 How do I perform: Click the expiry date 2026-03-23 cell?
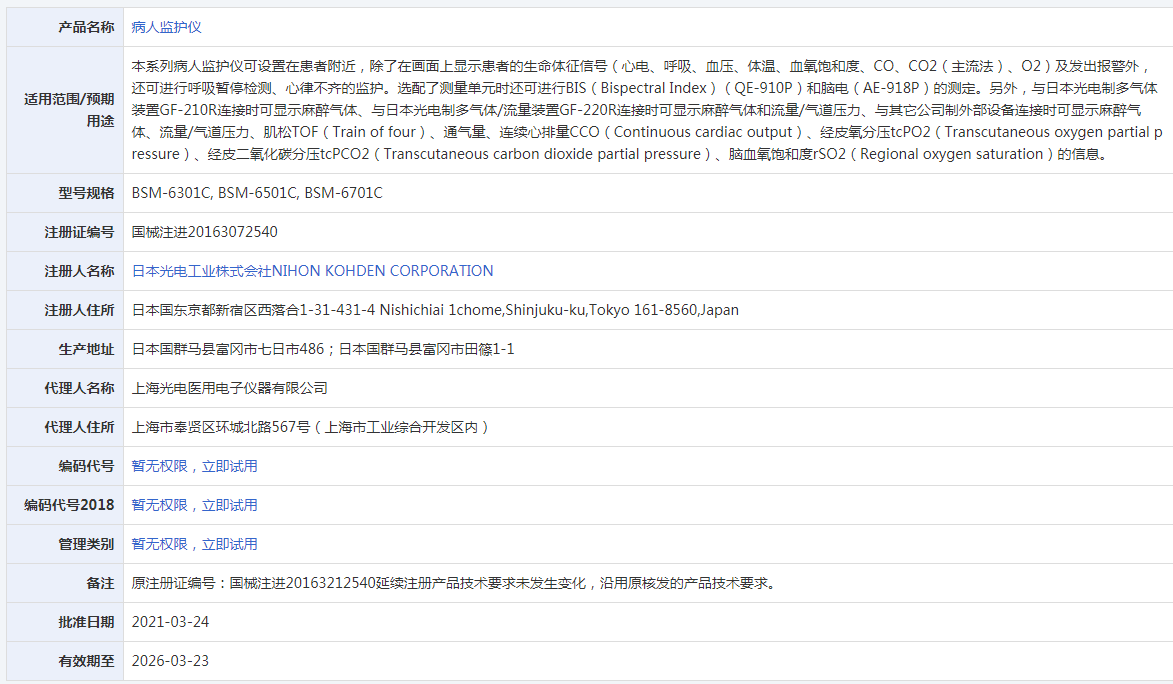pos(168,660)
